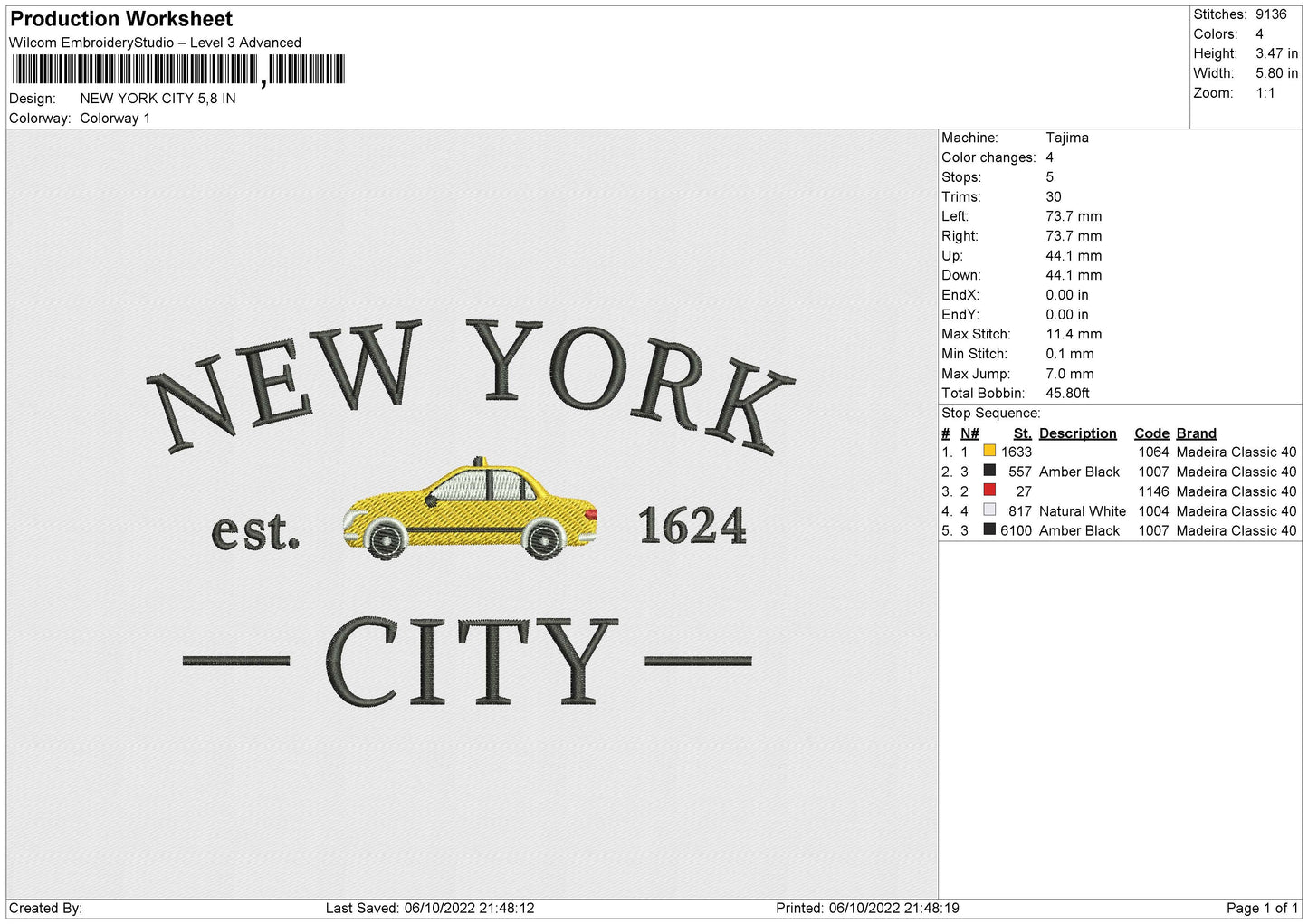Click thread code 1146 in row 3
This screenshot has height=924, width=1308.
(1153, 491)
